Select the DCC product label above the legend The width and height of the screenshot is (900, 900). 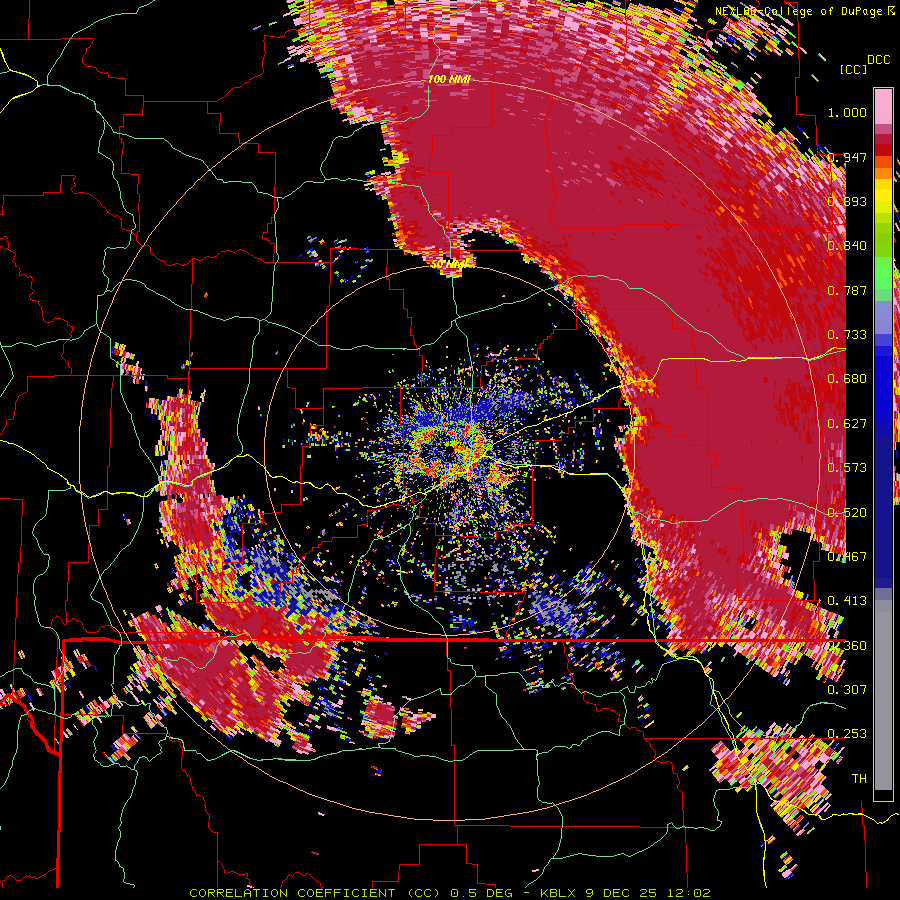pyautogui.click(x=879, y=60)
